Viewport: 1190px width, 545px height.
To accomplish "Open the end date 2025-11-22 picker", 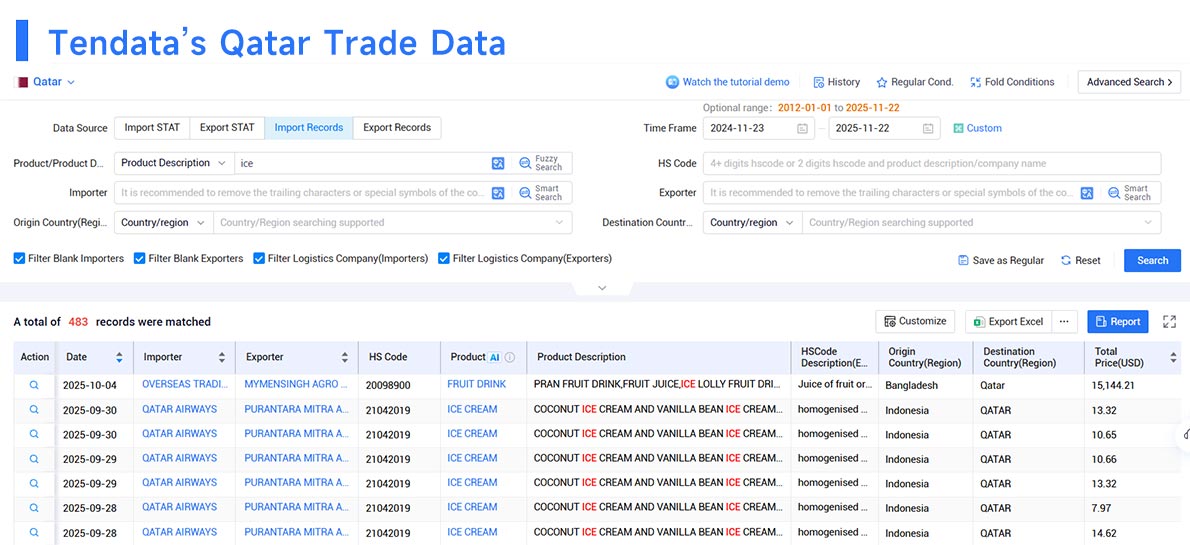I will tap(884, 128).
